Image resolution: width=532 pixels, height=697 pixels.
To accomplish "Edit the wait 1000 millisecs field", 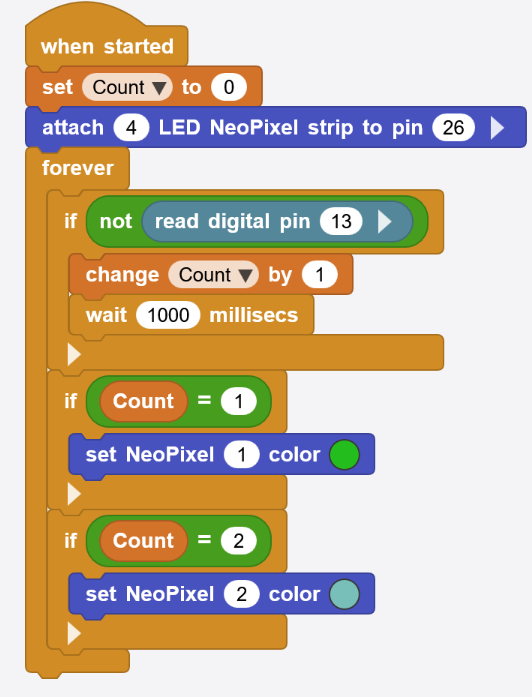I will [168, 315].
